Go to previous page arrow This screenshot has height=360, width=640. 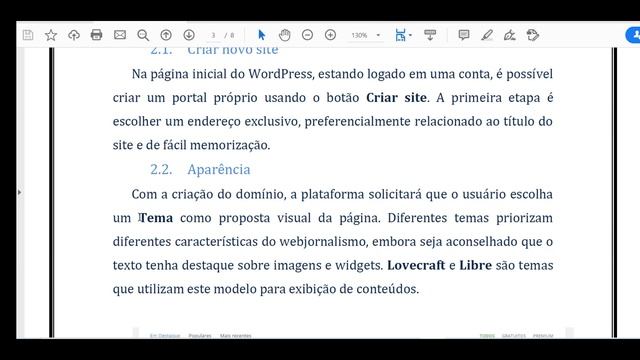[x=166, y=35]
